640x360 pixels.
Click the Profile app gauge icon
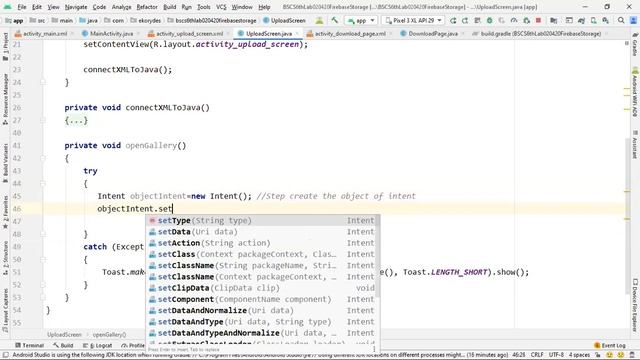click(514, 20)
